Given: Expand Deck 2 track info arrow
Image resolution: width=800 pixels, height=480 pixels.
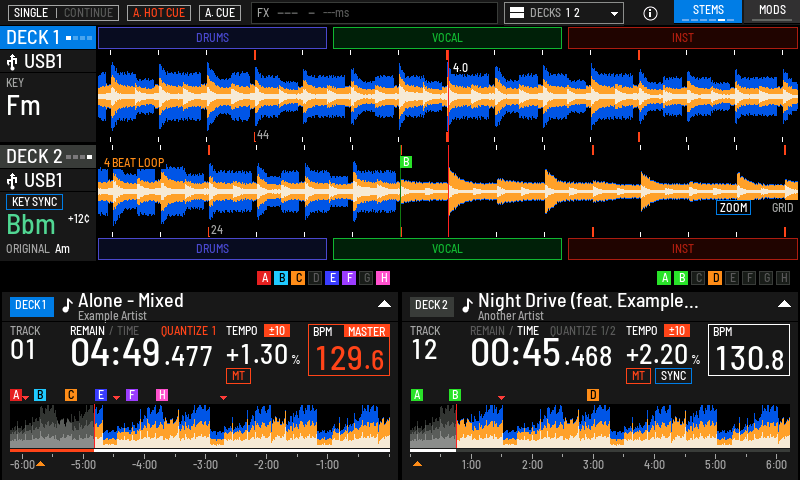Looking at the screenshot, I should coord(784,304).
